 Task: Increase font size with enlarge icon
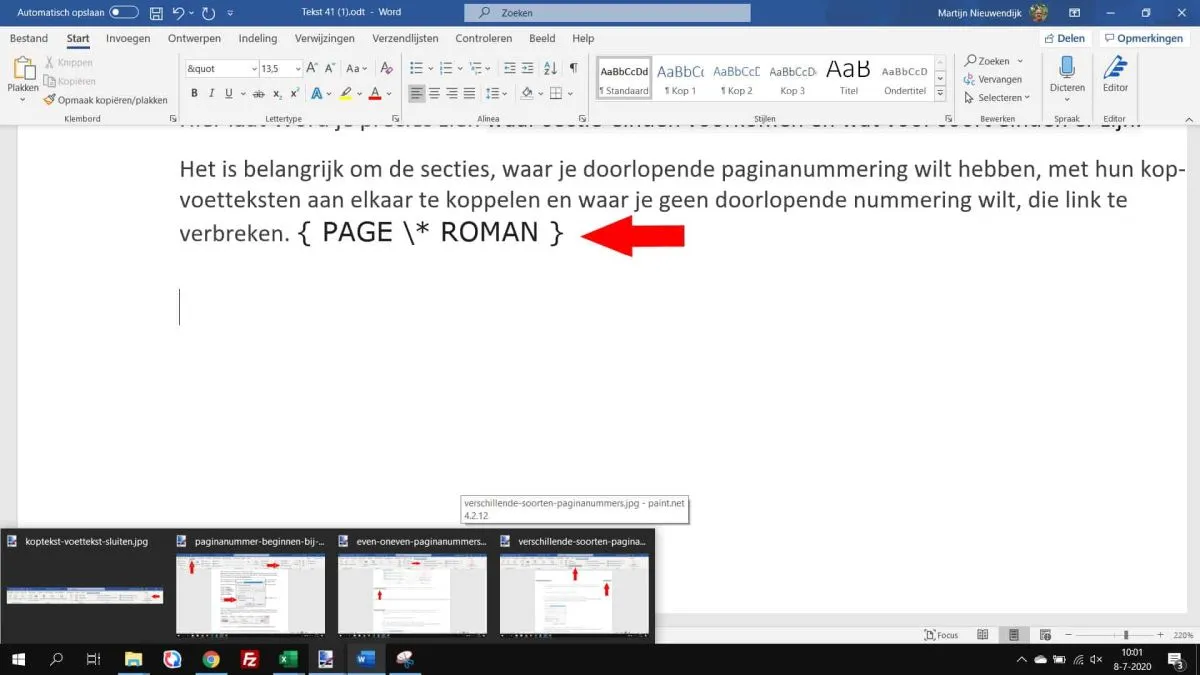click(x=313, y=68)
